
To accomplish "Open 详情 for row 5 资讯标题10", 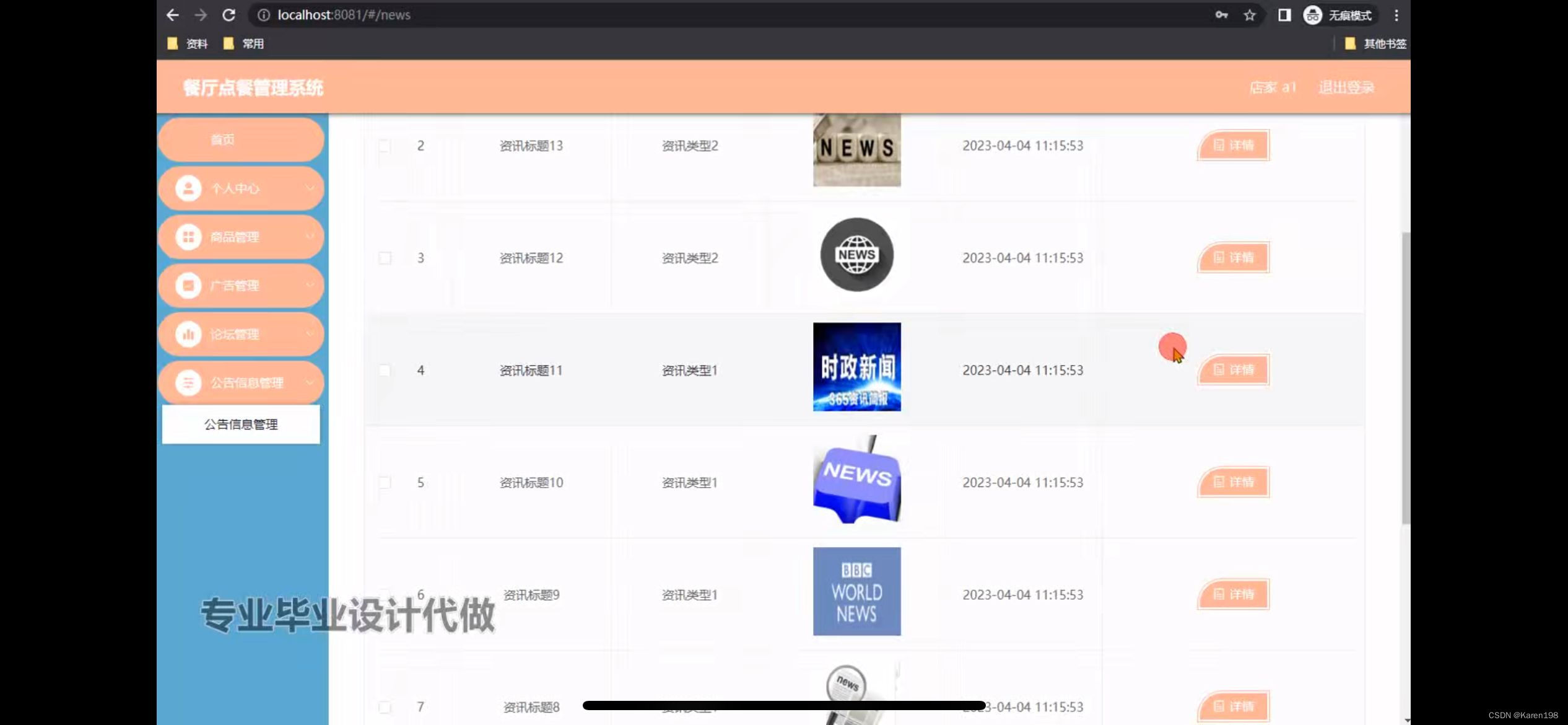I will 1233,481.
